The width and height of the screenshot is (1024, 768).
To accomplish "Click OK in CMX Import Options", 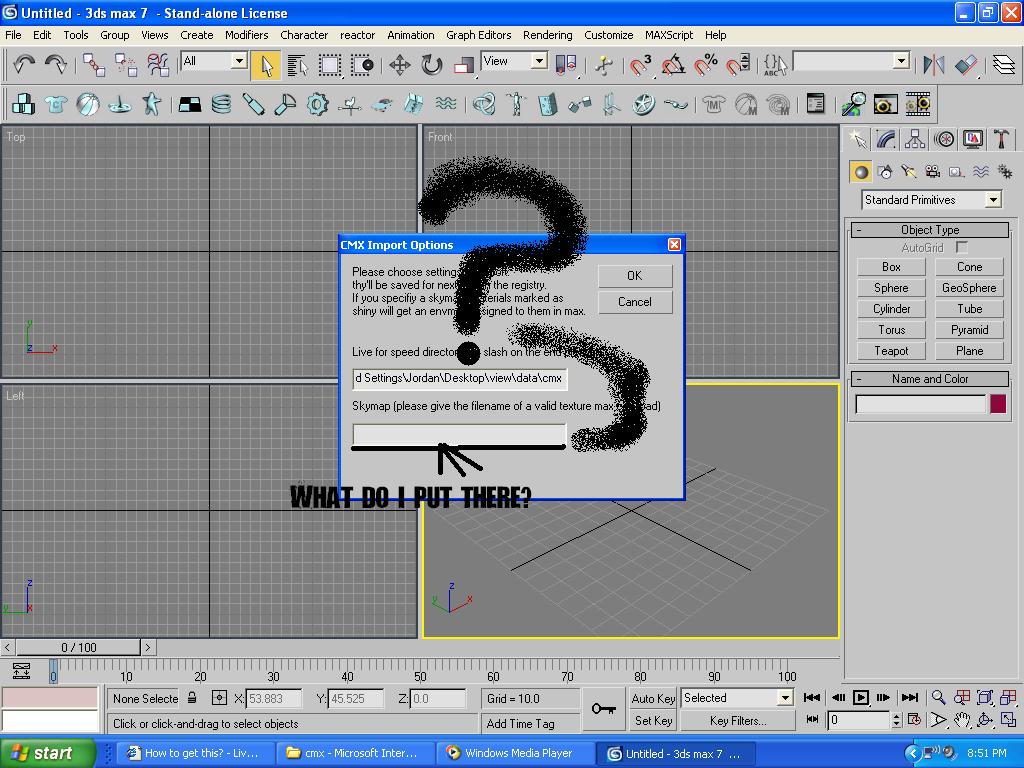I will pos(635,276).
